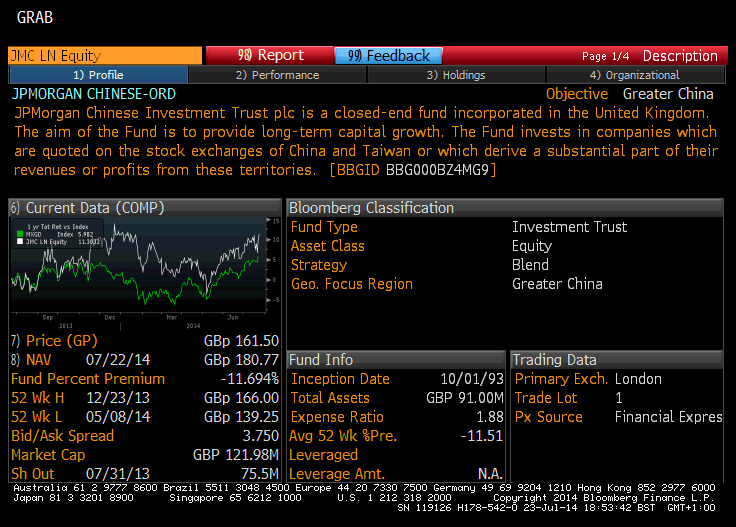Click the Px Source label
The height and width of the screenshot is (527, 736).
549,417
